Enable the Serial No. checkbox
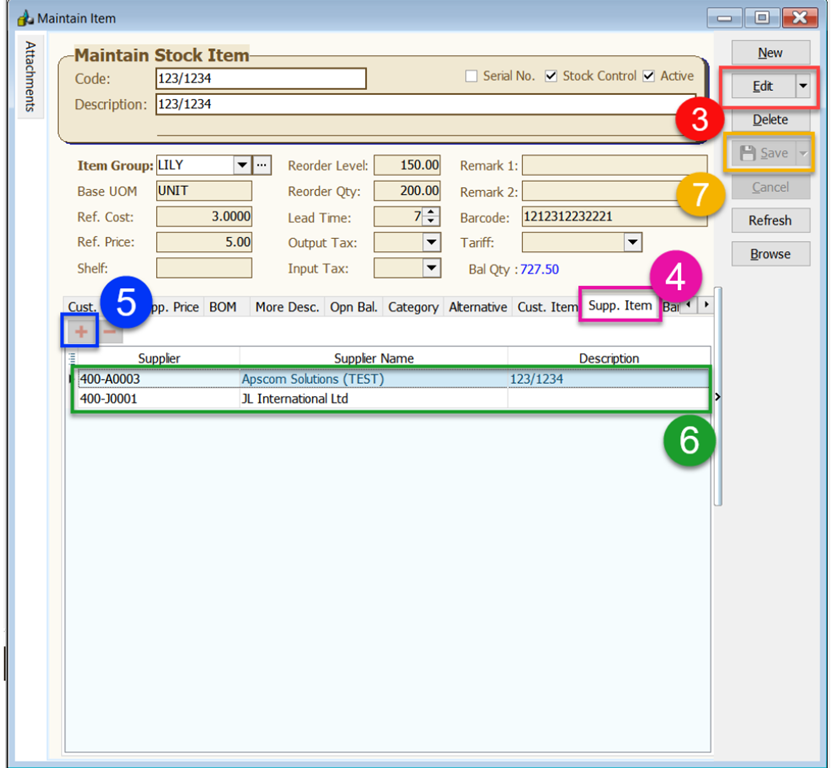Image resolution: width=837 pixels, height=768 pixels. pyautogui.click(x=472, y=77)
